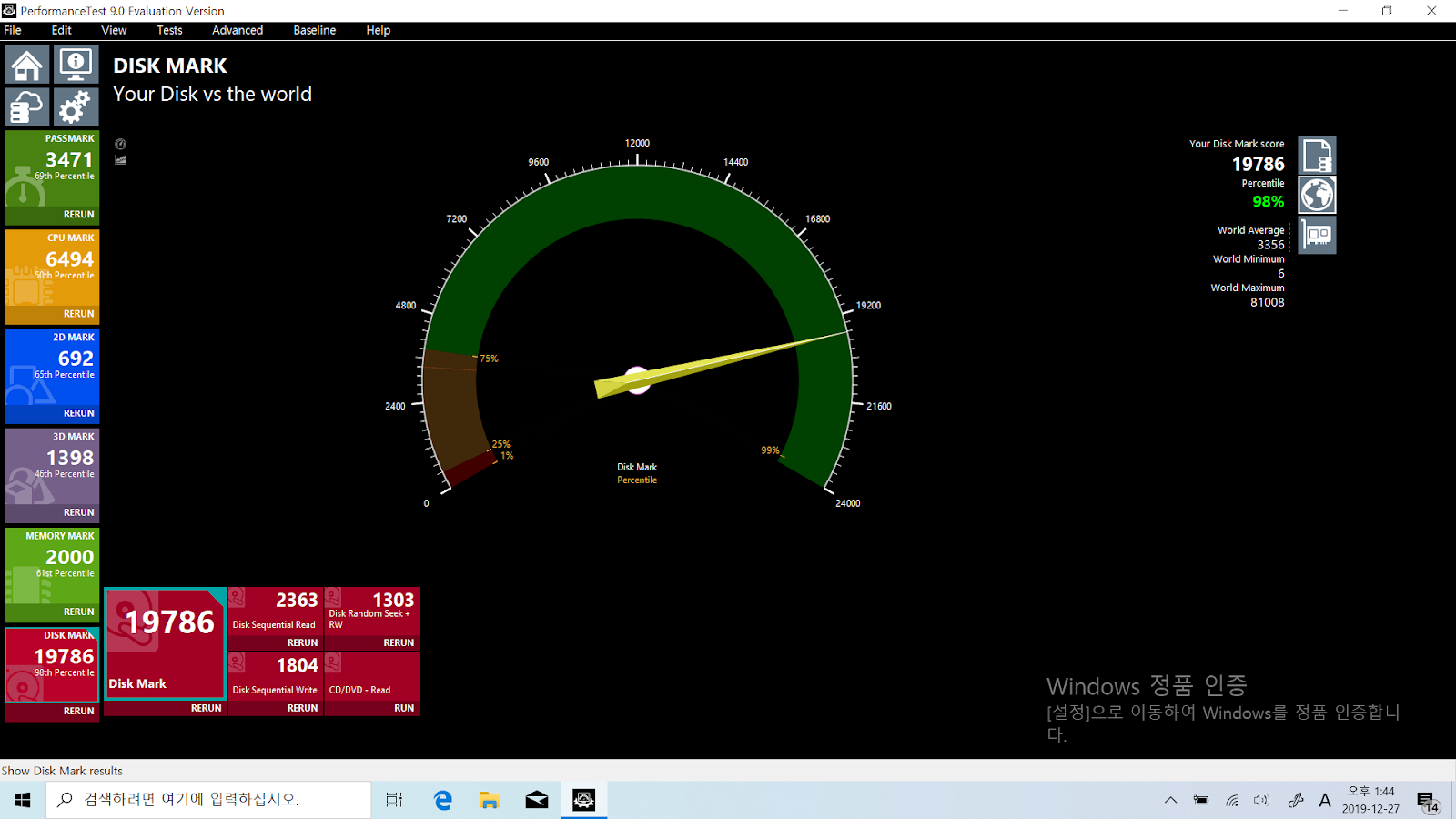
Task: Click the World Maximum value 81008
Action: 1268,302
